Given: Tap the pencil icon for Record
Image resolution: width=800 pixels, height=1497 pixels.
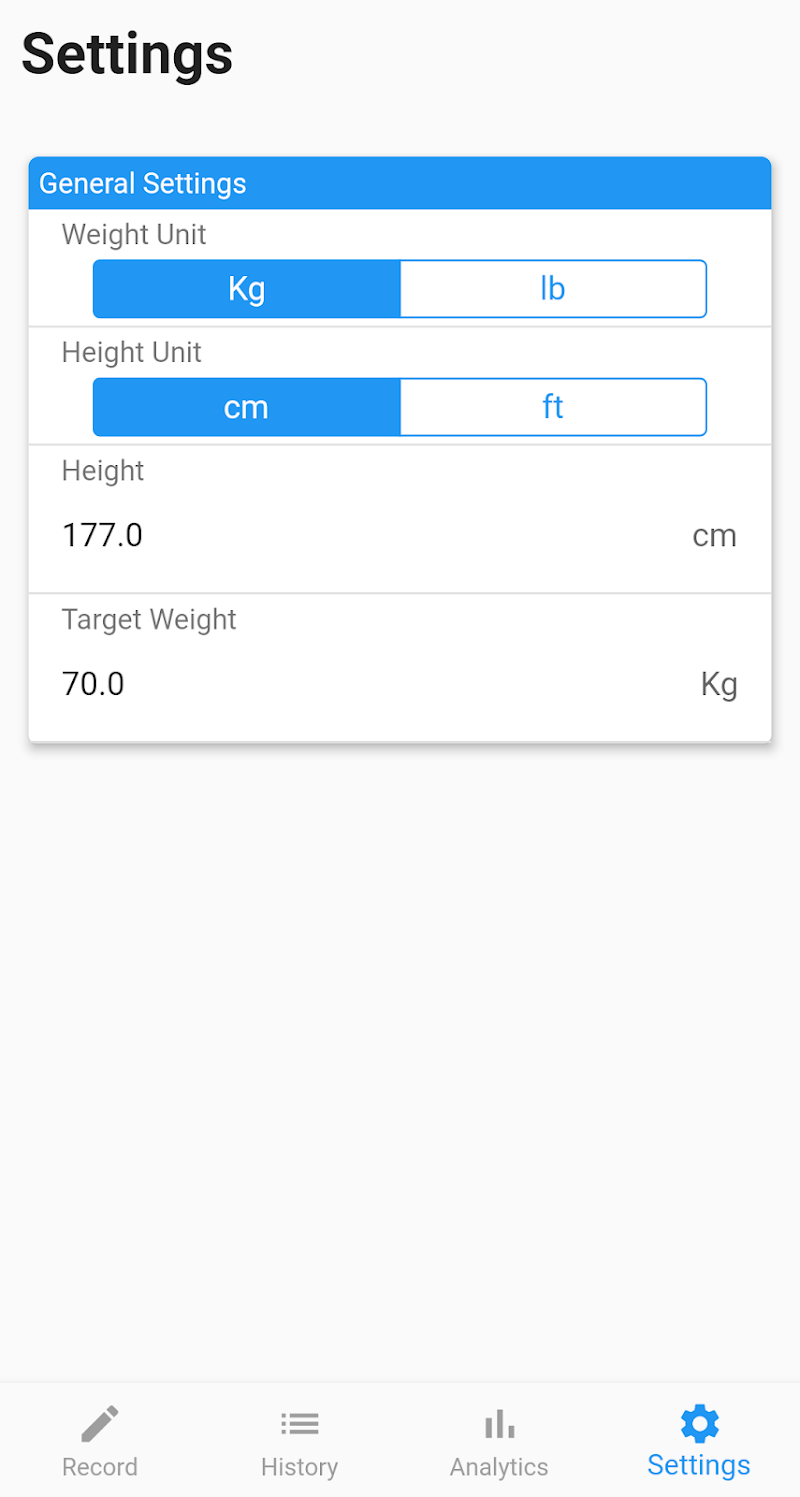Looking at the screenshot, I should (99, 1423).
